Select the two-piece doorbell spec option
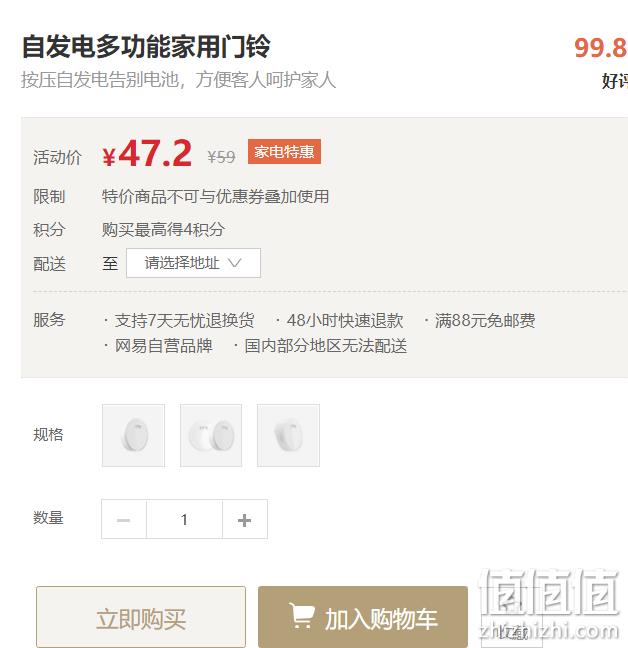The height and width of the screenshot is (648, 628). (211, 436)
